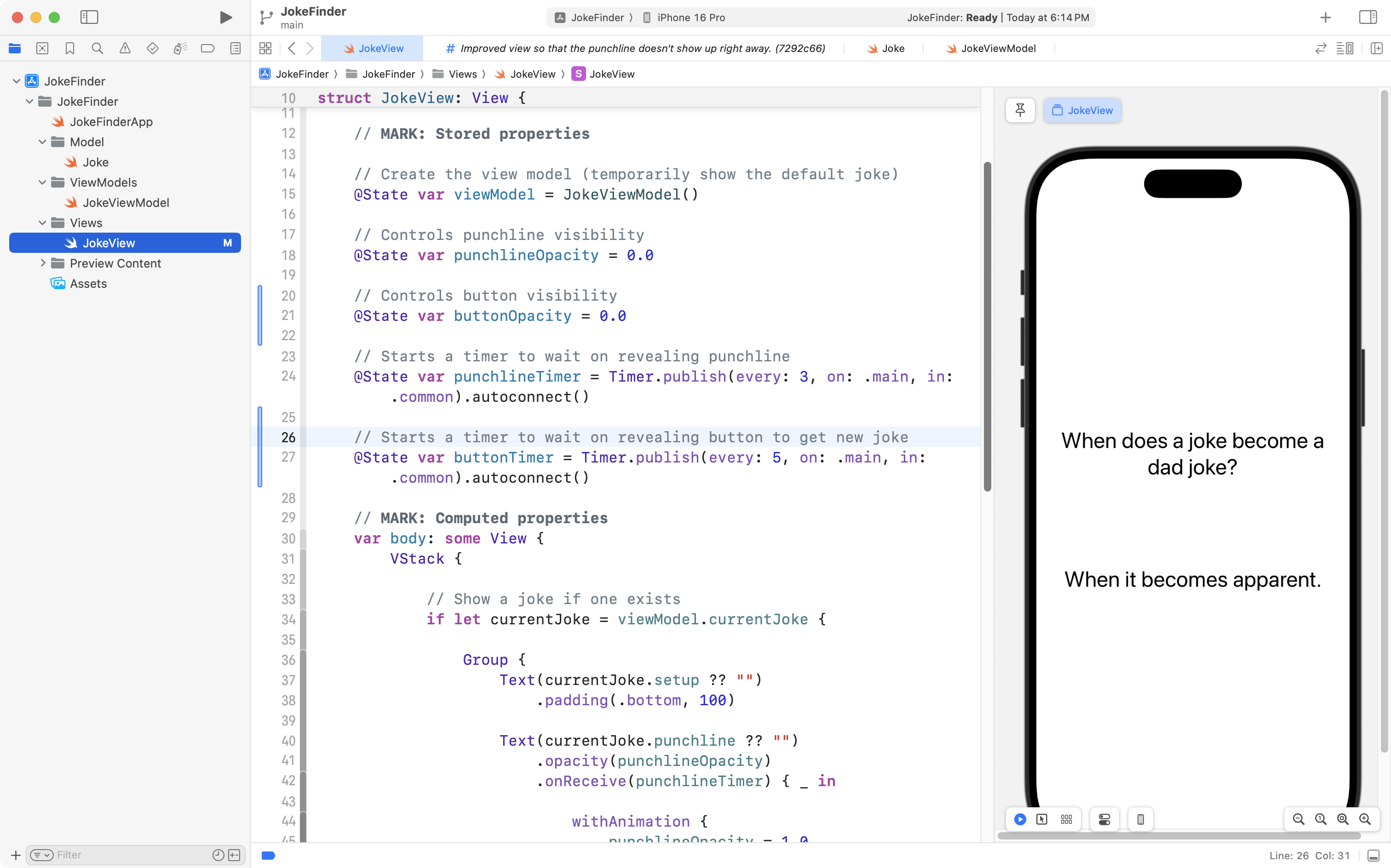Screen dimensions: 1391x868
Task: Toggle the navigator sidebar visibility
Action: pyautogui.click(x=89, y=17)
